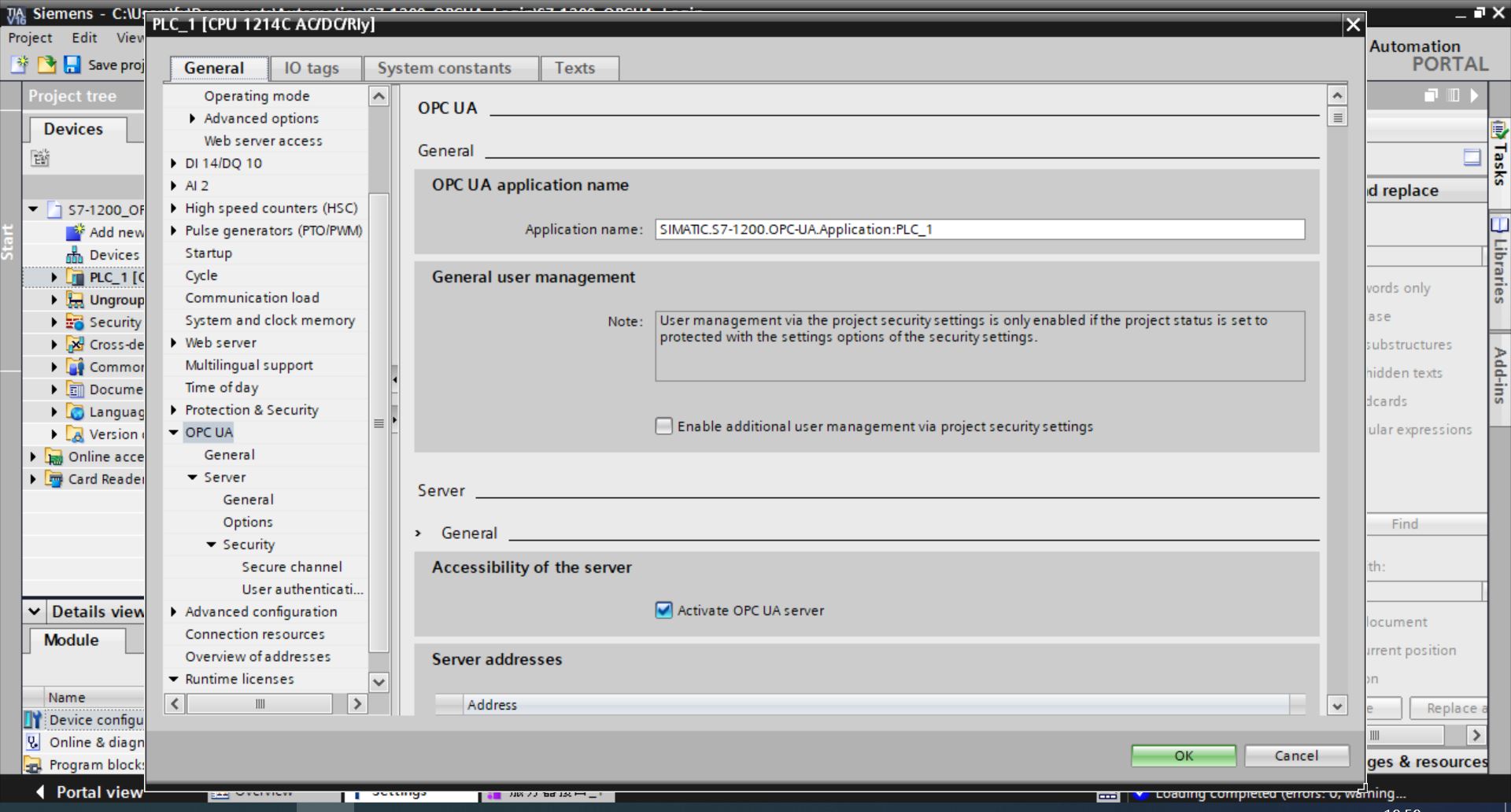Click the Add new device icon
The width and height of the screenshot is (1511, 812).
[75, 232]
